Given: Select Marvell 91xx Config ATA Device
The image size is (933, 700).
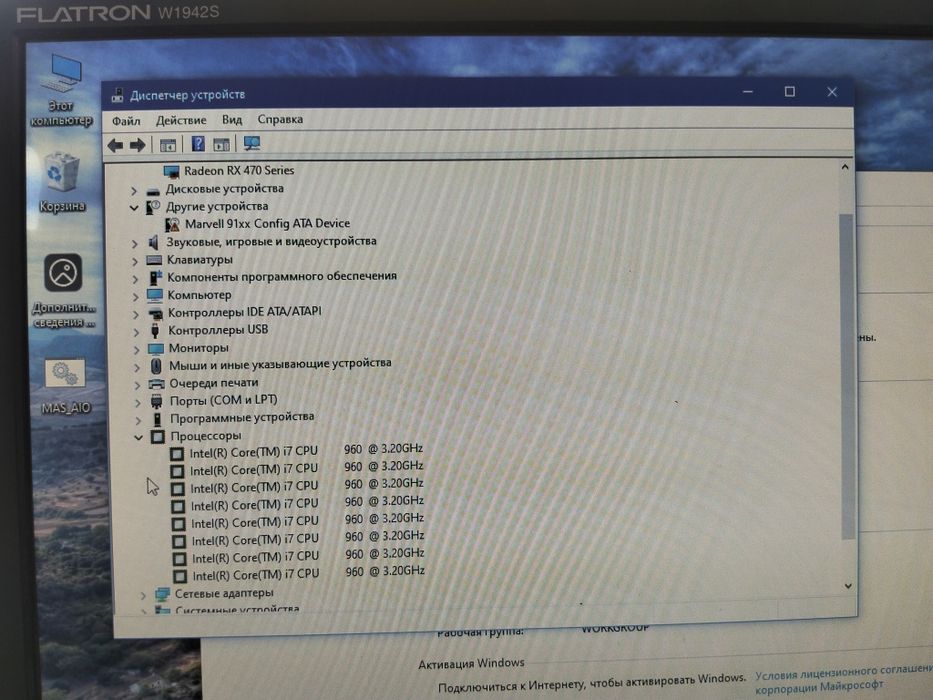Looking at the screenshot, I should click(x=267, y=224).
